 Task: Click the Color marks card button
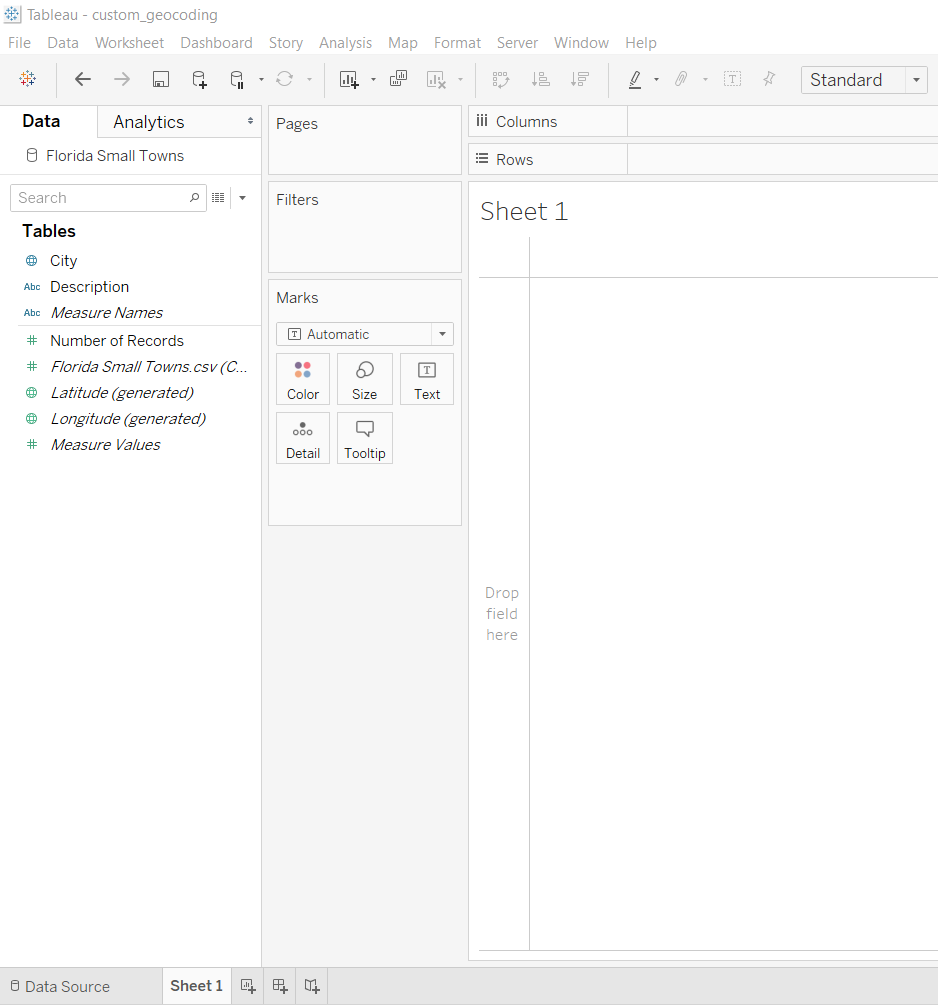(x=303, y=379)
